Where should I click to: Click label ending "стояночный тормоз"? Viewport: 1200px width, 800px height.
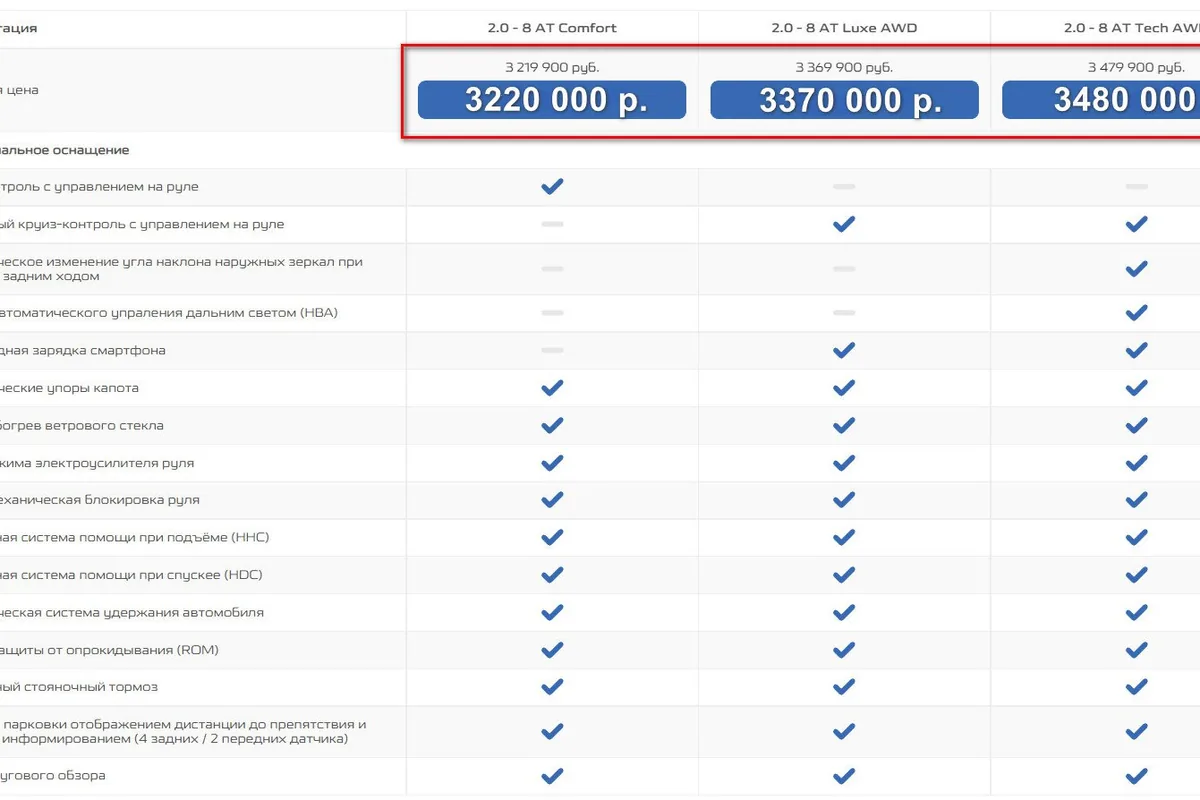(79, 687)
